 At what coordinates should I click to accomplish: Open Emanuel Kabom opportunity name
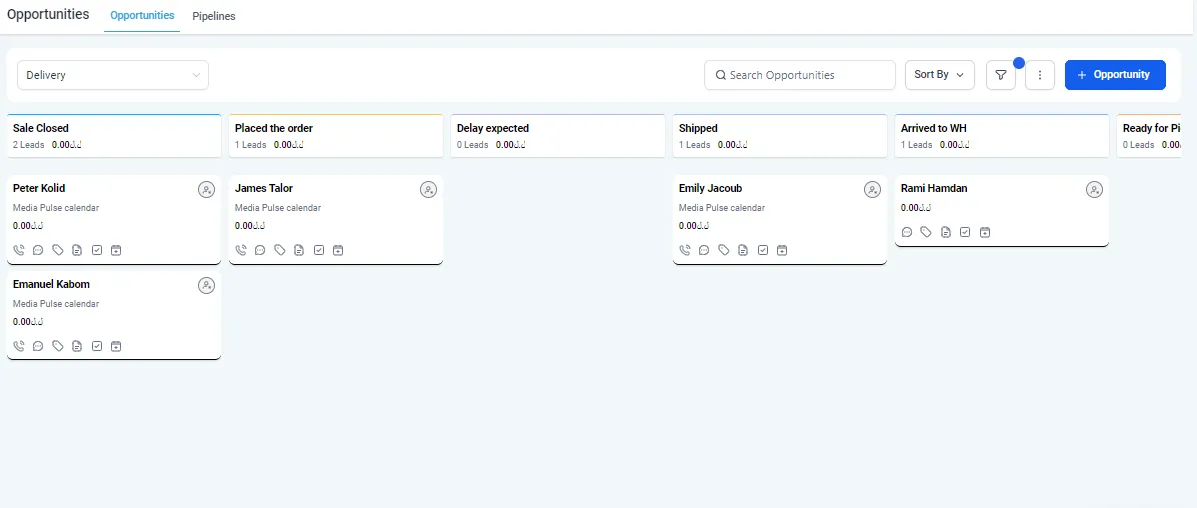pos(51,284)
